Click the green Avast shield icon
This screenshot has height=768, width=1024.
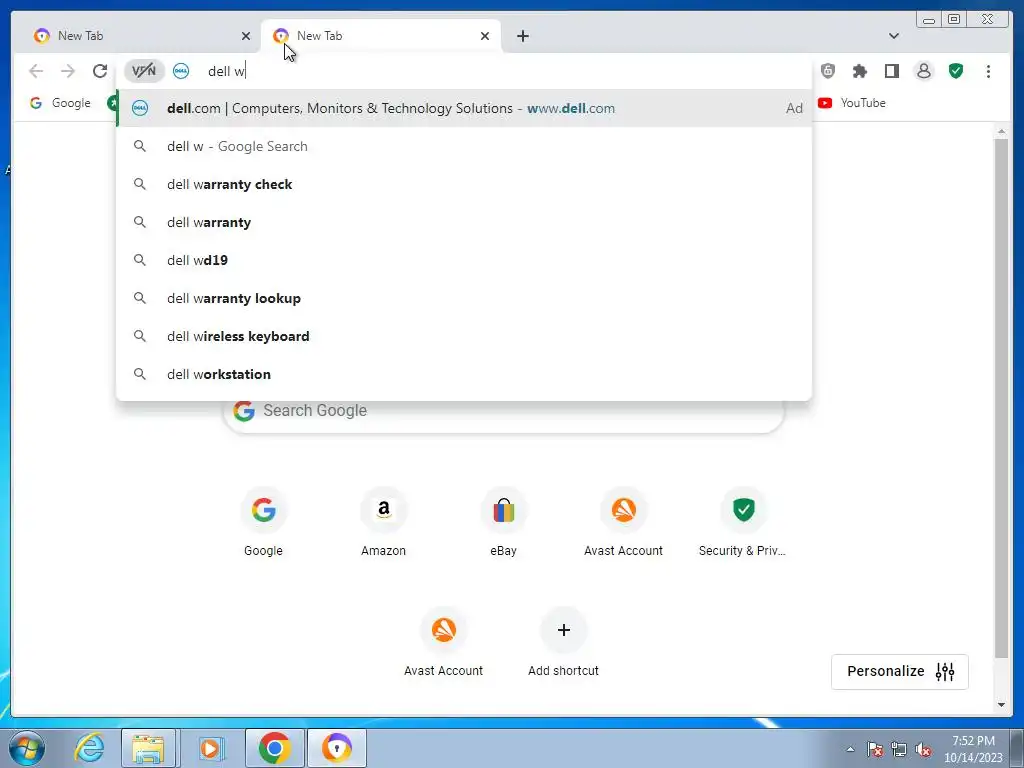955,71
